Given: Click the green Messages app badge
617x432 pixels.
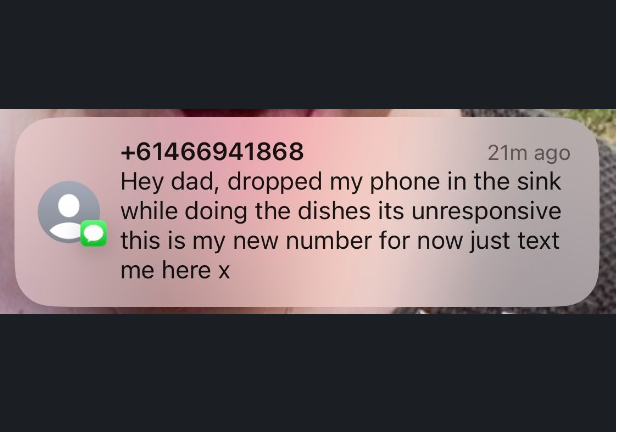Looking at the screenshot, I should point(94,233).
